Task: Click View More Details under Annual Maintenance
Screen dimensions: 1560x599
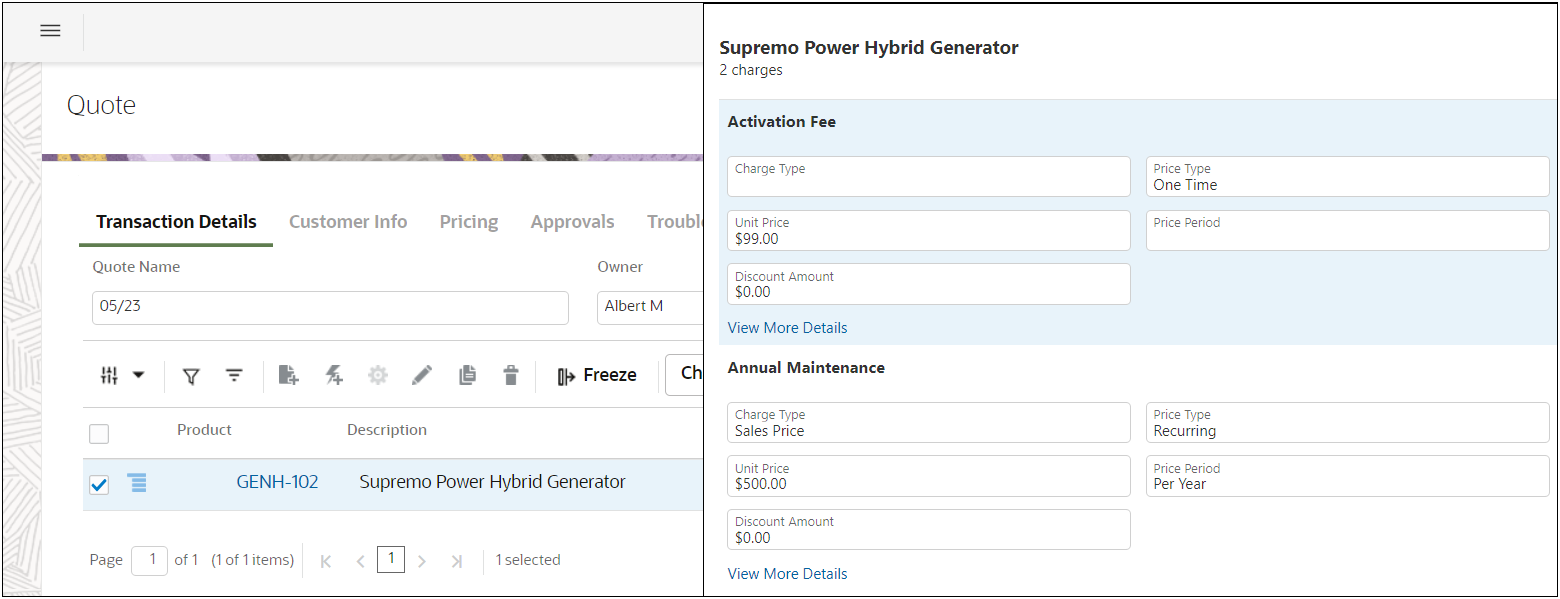Action: (787, 574)
